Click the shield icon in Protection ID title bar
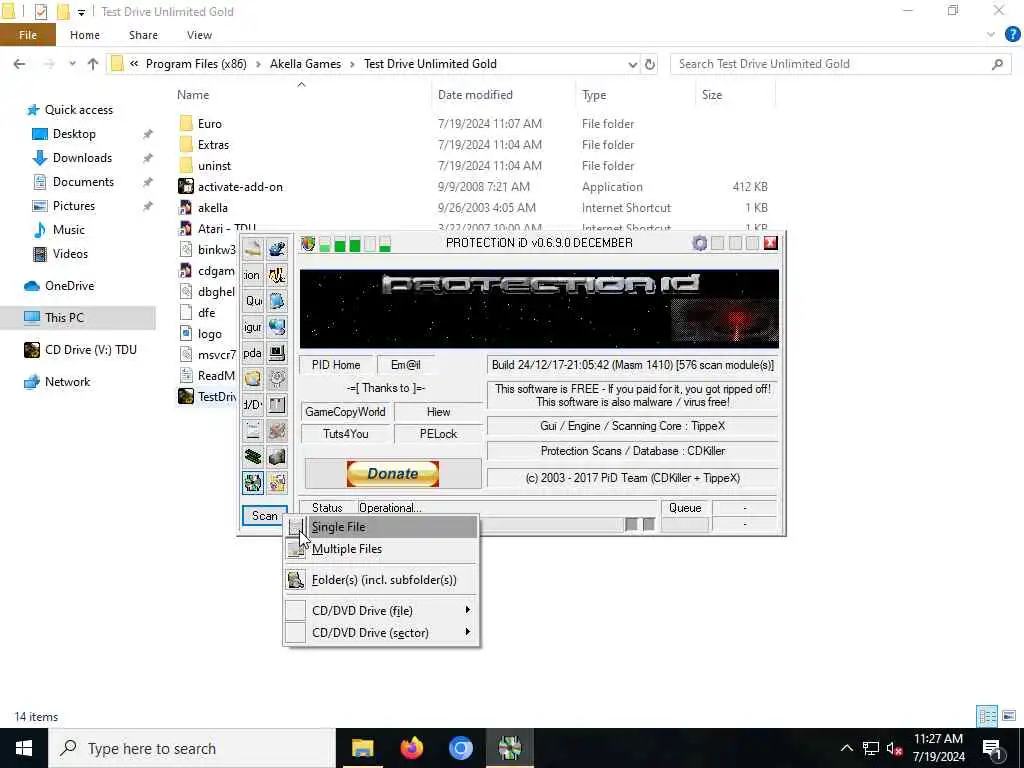Viewport: 1024px width, 768px height. (x=308, y=244)
